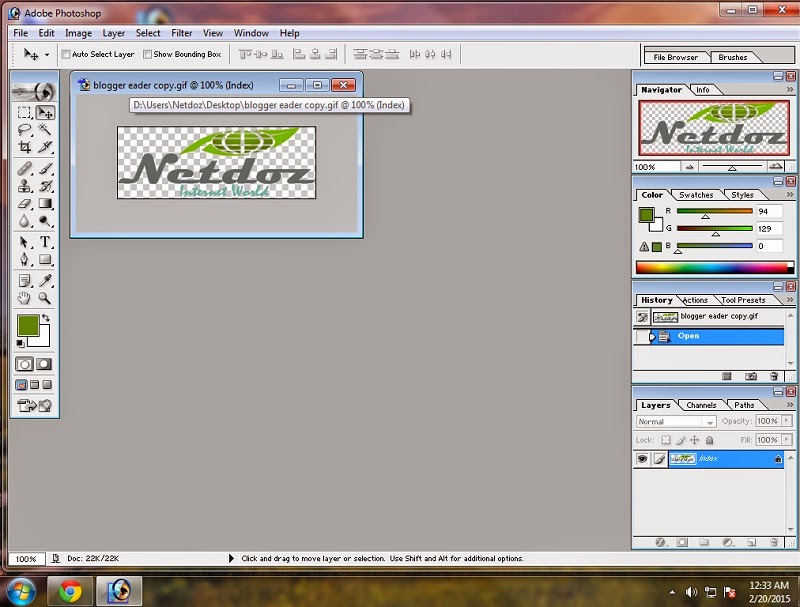Screen dimensions: 800x607
Task: Open Move tool preset picker arrow
Action: click(47, 55)
